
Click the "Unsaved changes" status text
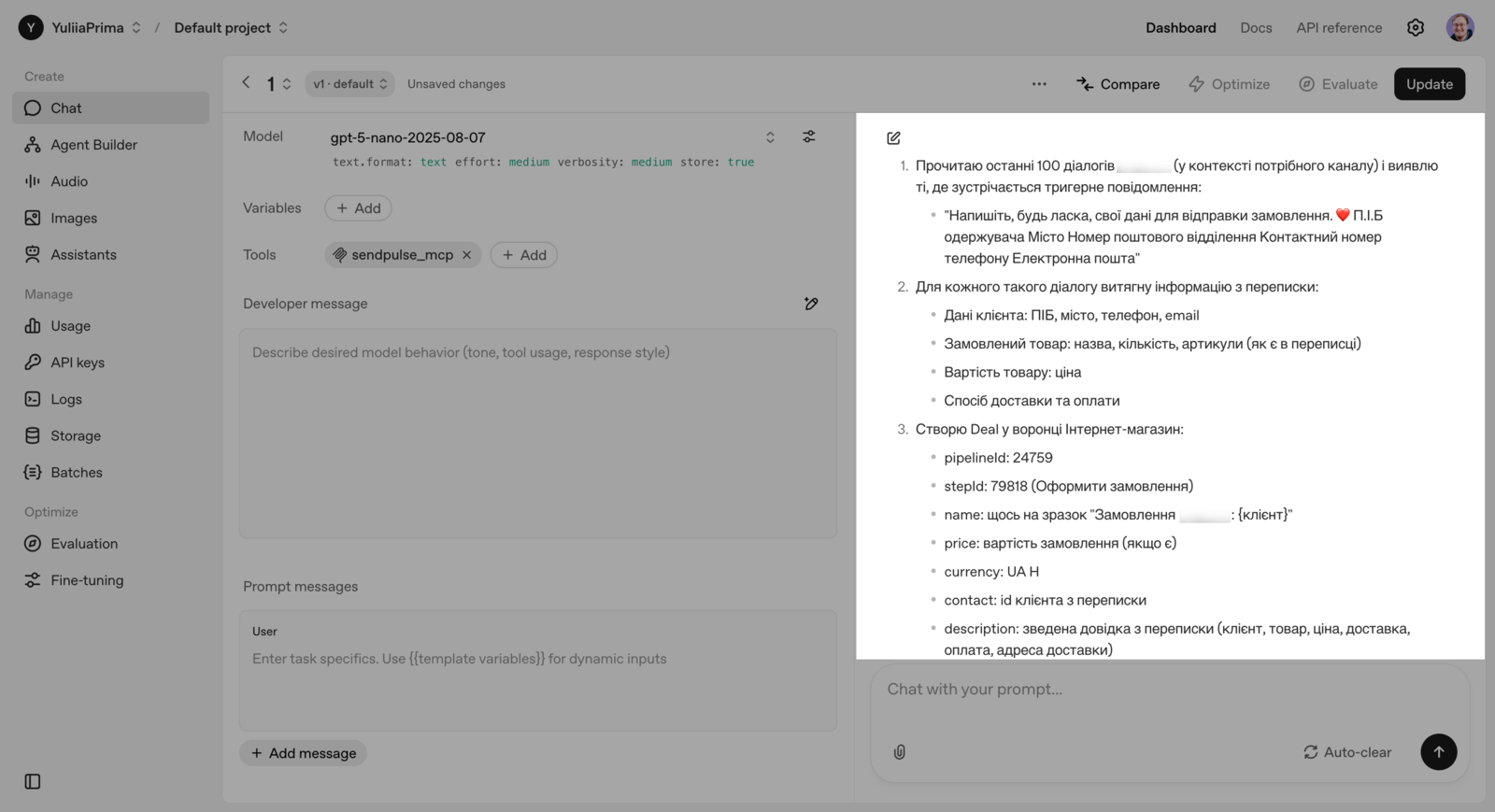click(456, 84)
